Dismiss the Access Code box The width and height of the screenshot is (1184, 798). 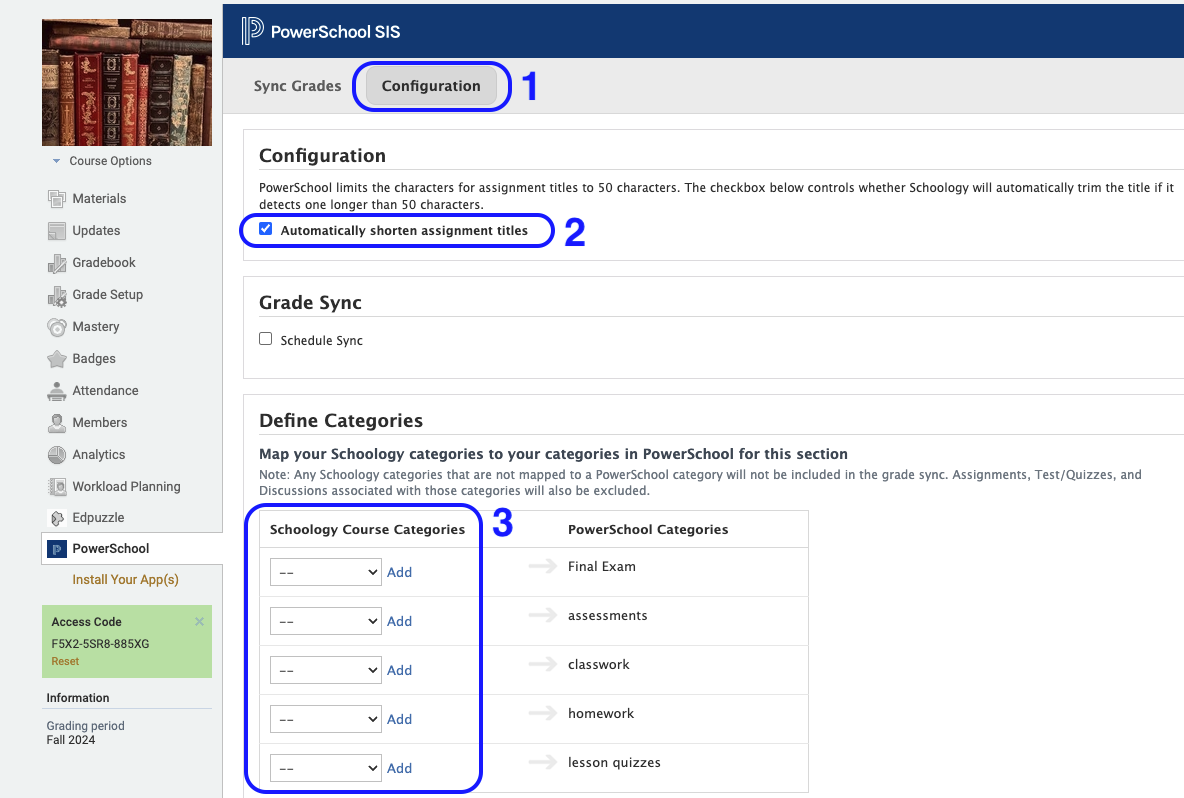point(199,621)
